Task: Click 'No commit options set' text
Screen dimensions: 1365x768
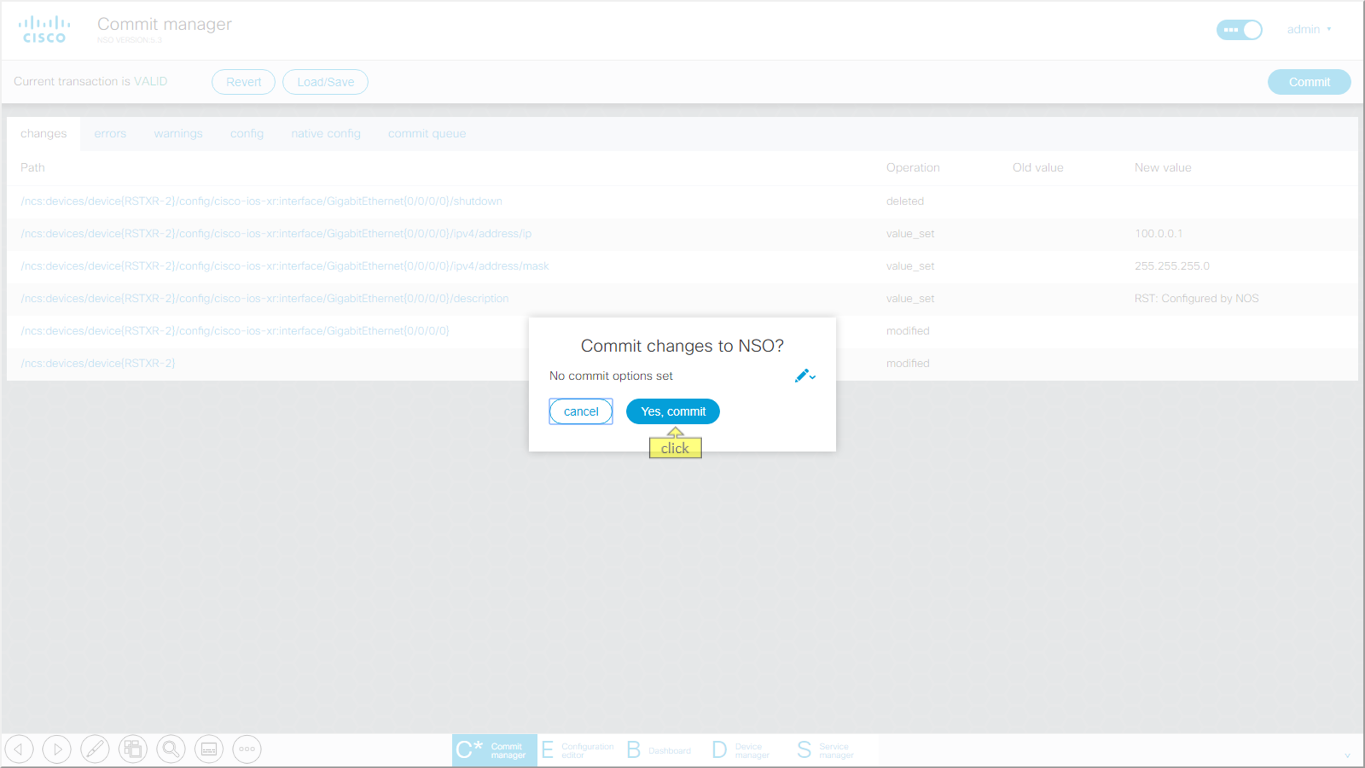Action: click(x=611, y=376)
